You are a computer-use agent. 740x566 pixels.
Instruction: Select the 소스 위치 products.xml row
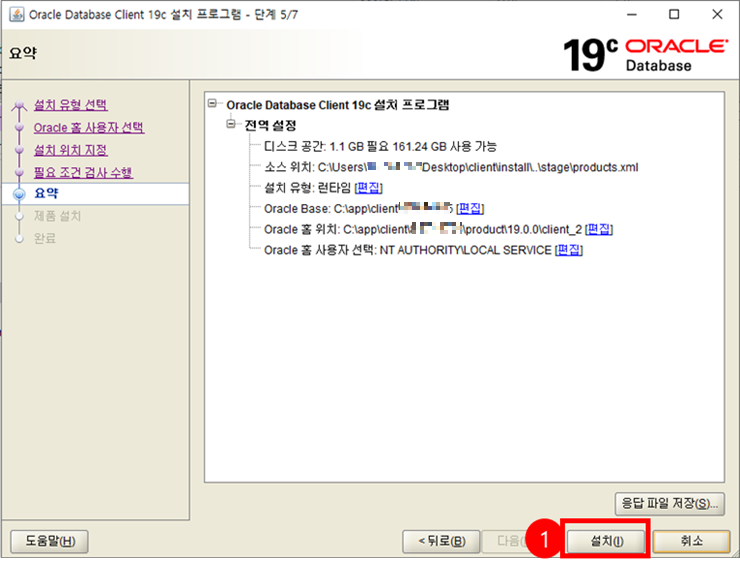451,167
